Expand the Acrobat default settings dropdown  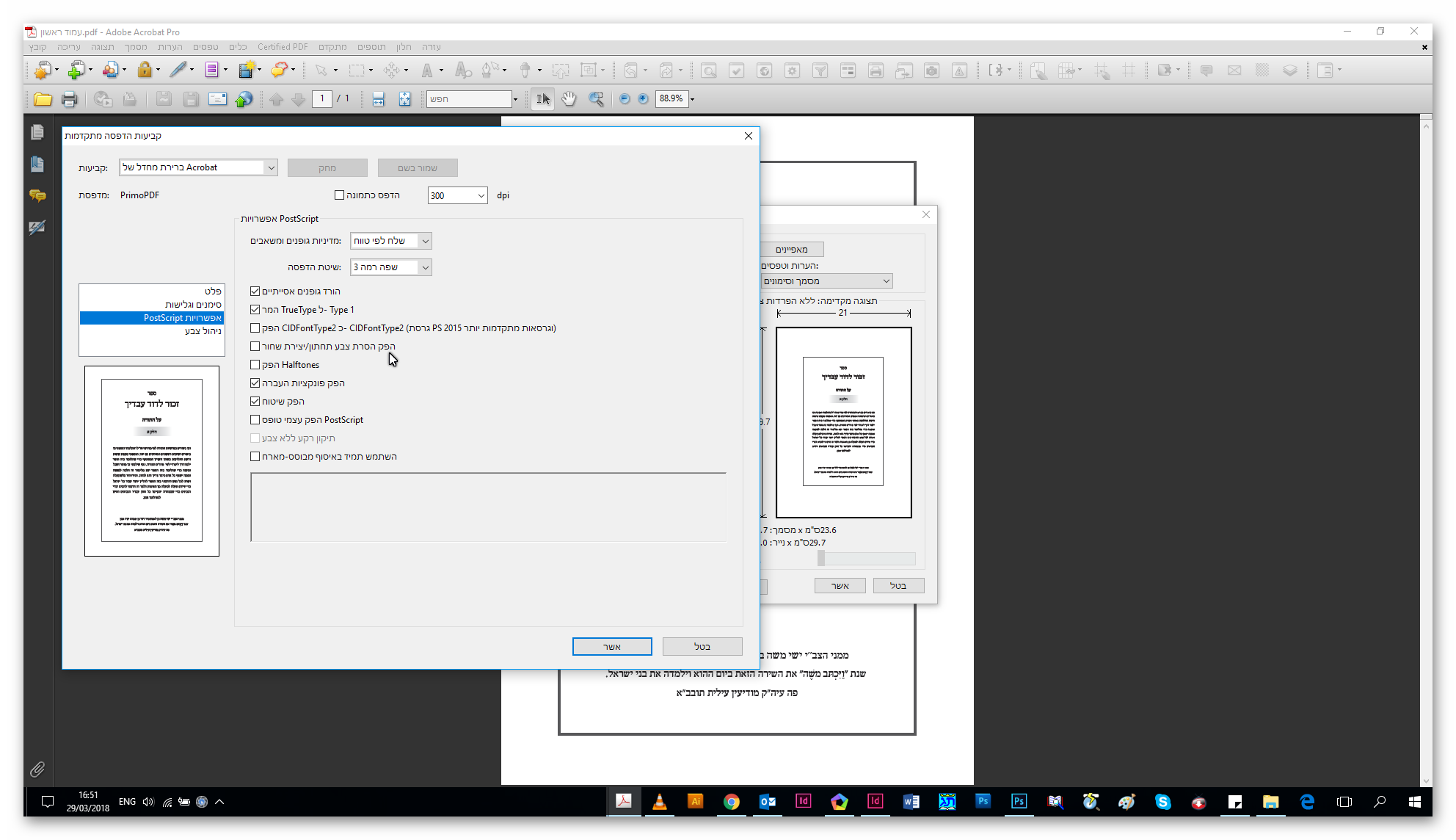pyautogui.click(x=271, y=167)
